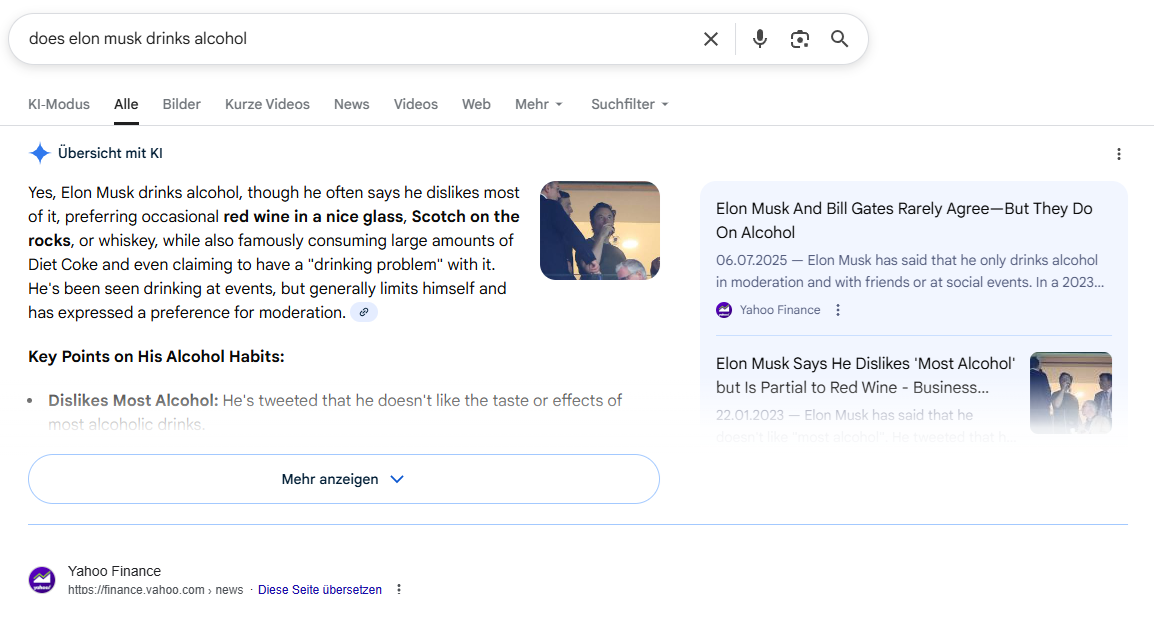Start voice search with the microphone icon
The image size is (1154, 637).
(x=760, y=39)
